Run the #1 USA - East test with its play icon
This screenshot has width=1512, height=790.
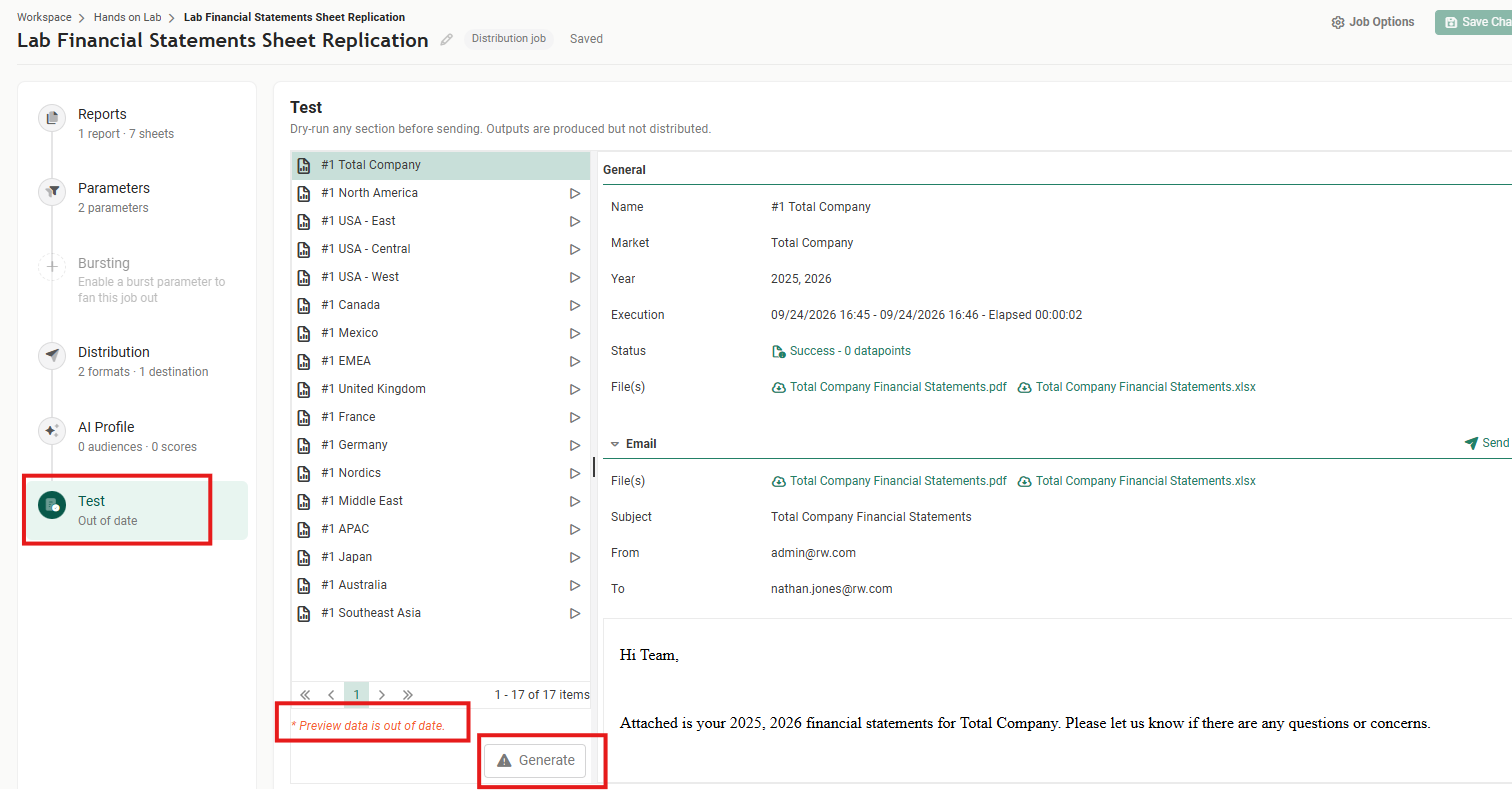575,221
